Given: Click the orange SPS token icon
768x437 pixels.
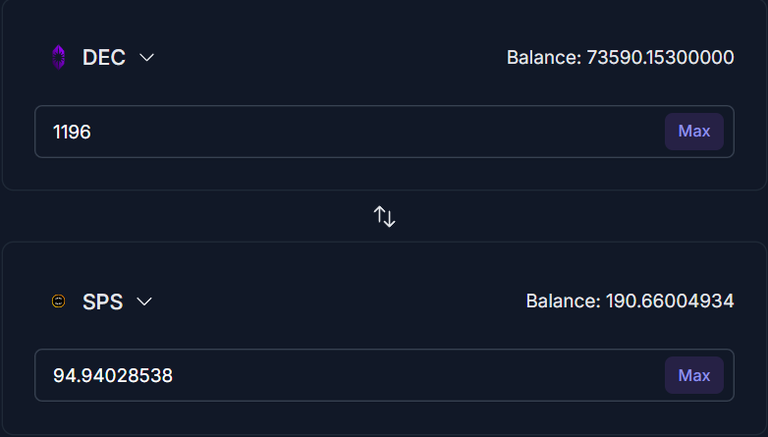Looking at the screenshot, I should (x=58, y=301).
